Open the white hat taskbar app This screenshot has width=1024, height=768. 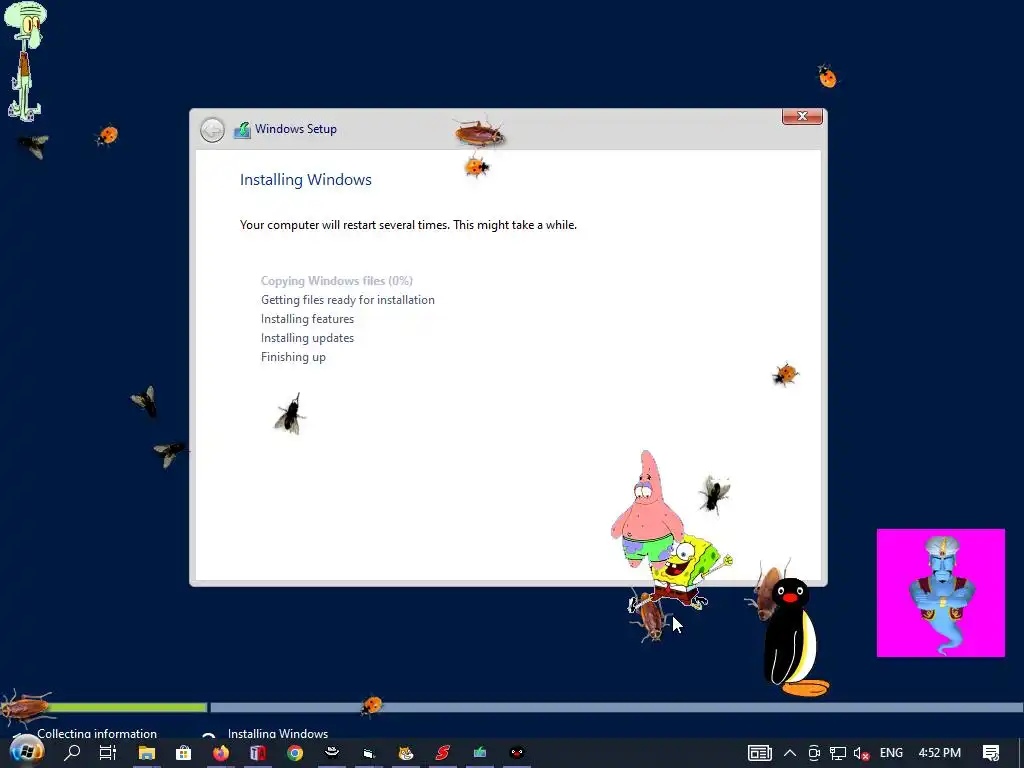pyautogui.click(x=332, y=752)
